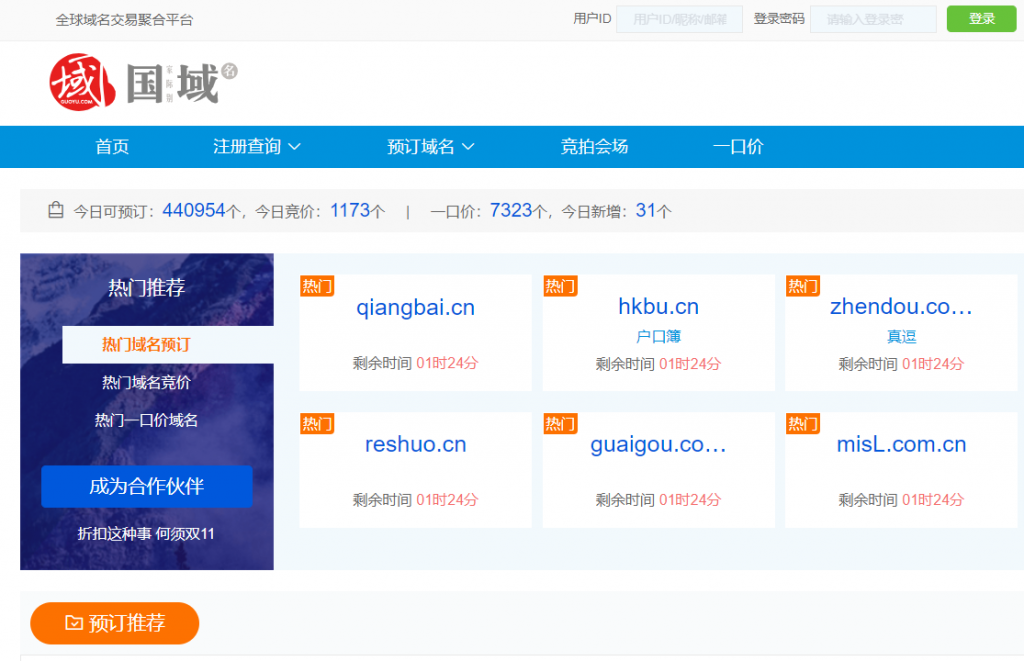Expand the 预订域名 dropdown arrow

(468, 147)
